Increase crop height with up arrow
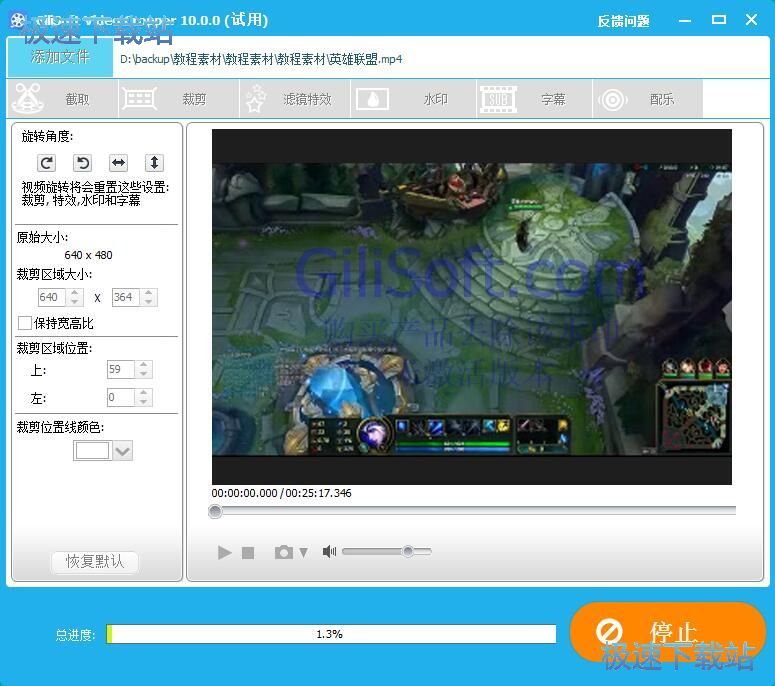The image size is (775, 686). click(x=148, y=293)
